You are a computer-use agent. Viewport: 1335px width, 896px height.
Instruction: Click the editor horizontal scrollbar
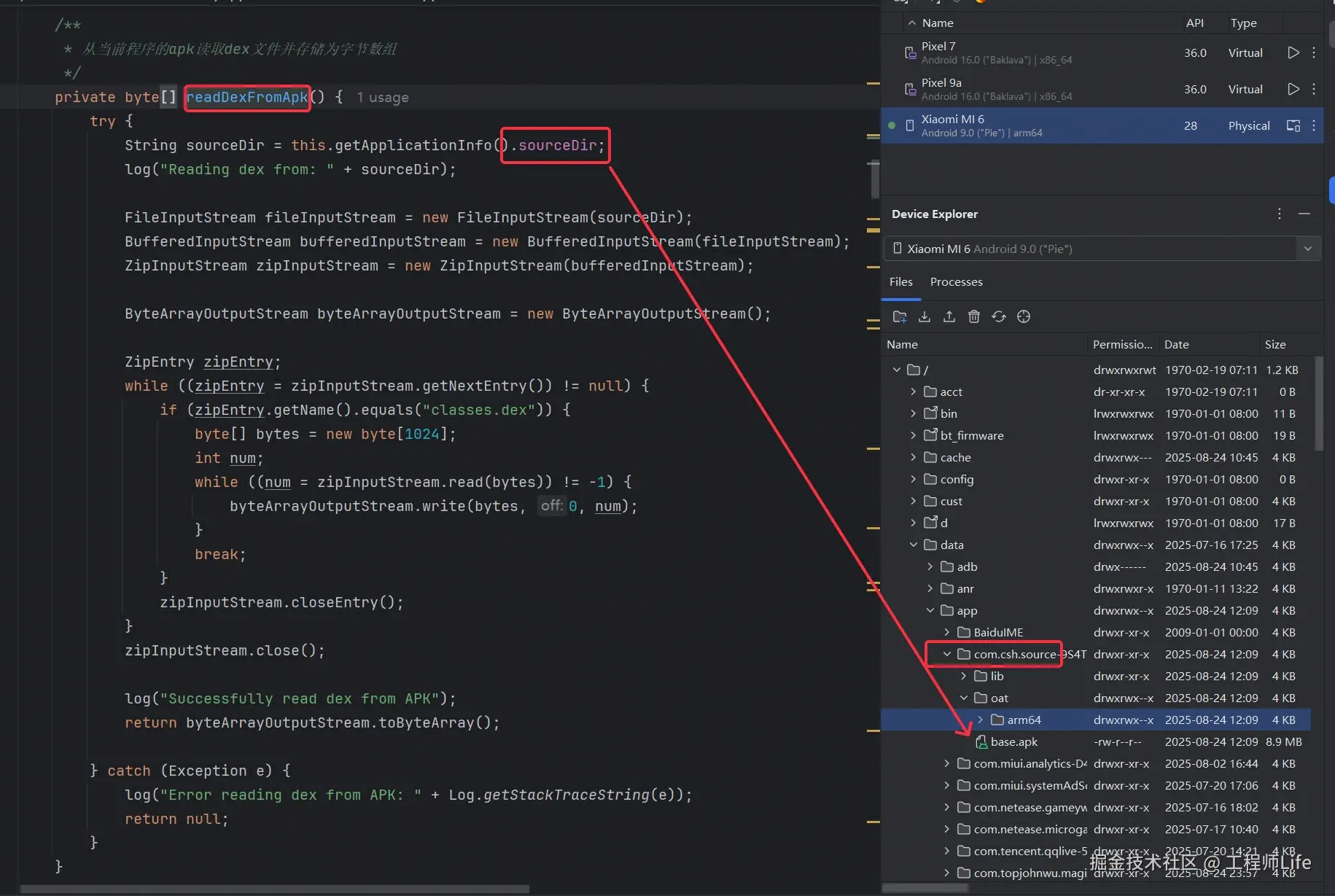(274, 889)
